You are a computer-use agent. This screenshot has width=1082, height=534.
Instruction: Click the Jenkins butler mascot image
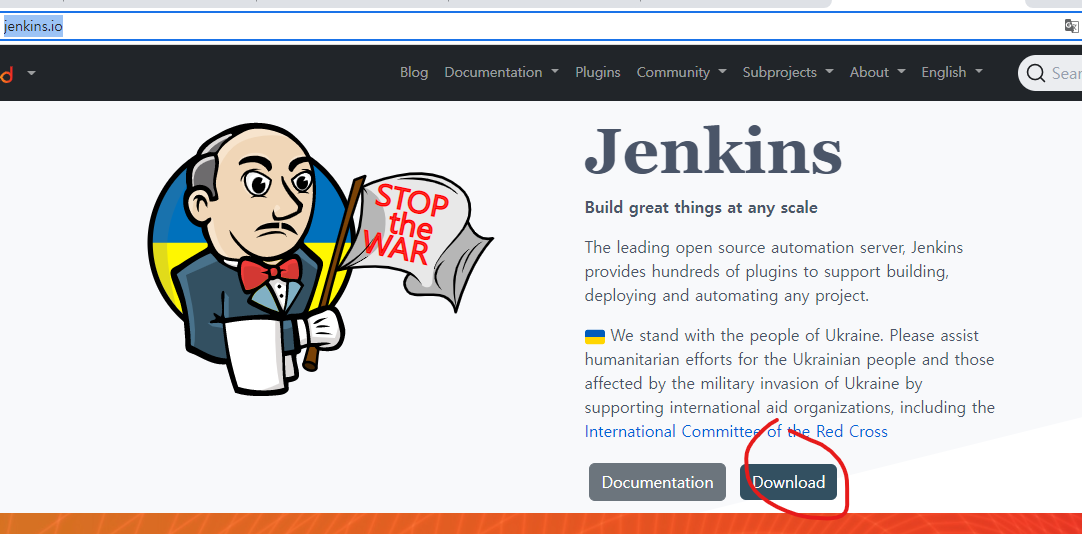pos(319,259)
